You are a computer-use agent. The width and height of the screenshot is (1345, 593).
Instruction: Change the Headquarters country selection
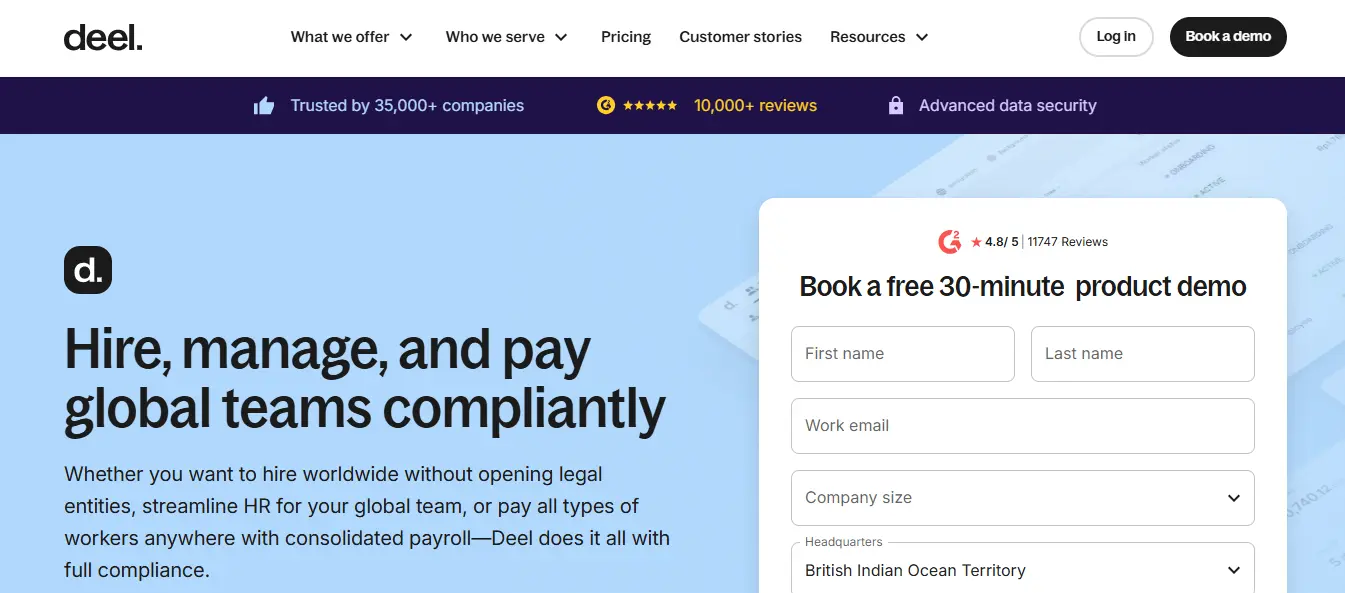click(x=1022, y=569)
